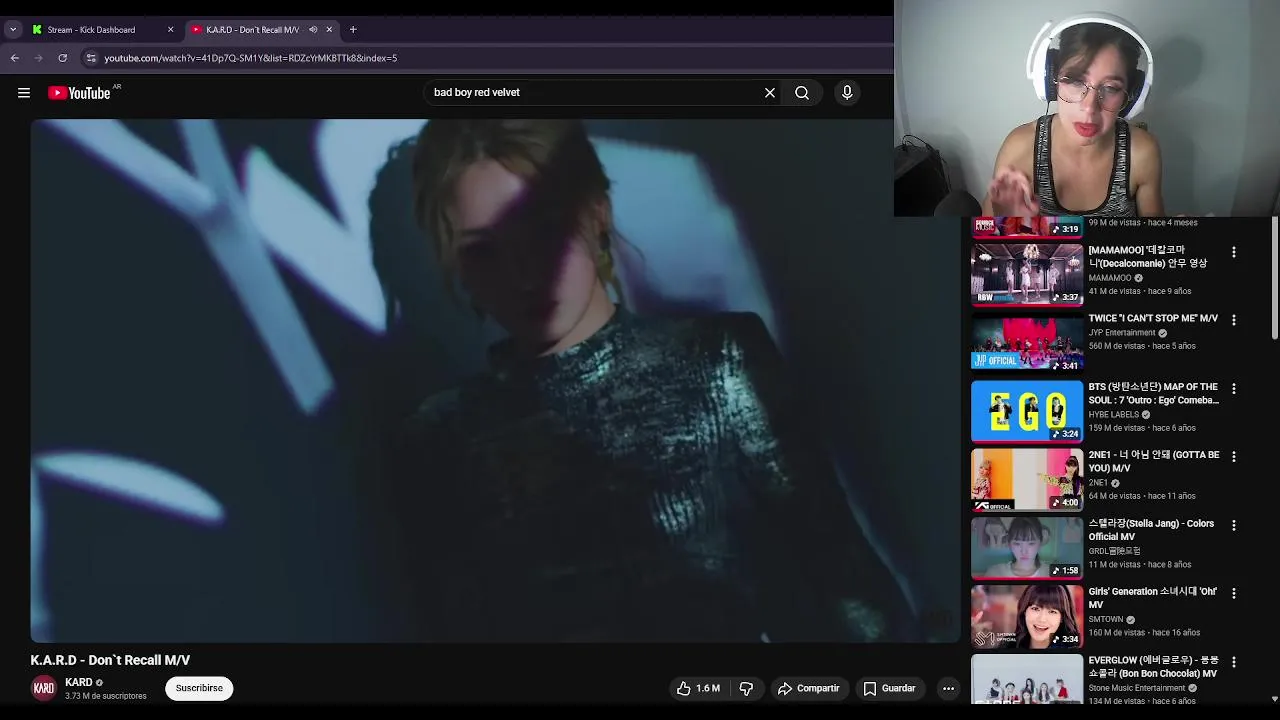The width and height of the screenshot is (1280, 720).
Task: Open options menu for Stella Jang video
Action: tap(1234, 525)
